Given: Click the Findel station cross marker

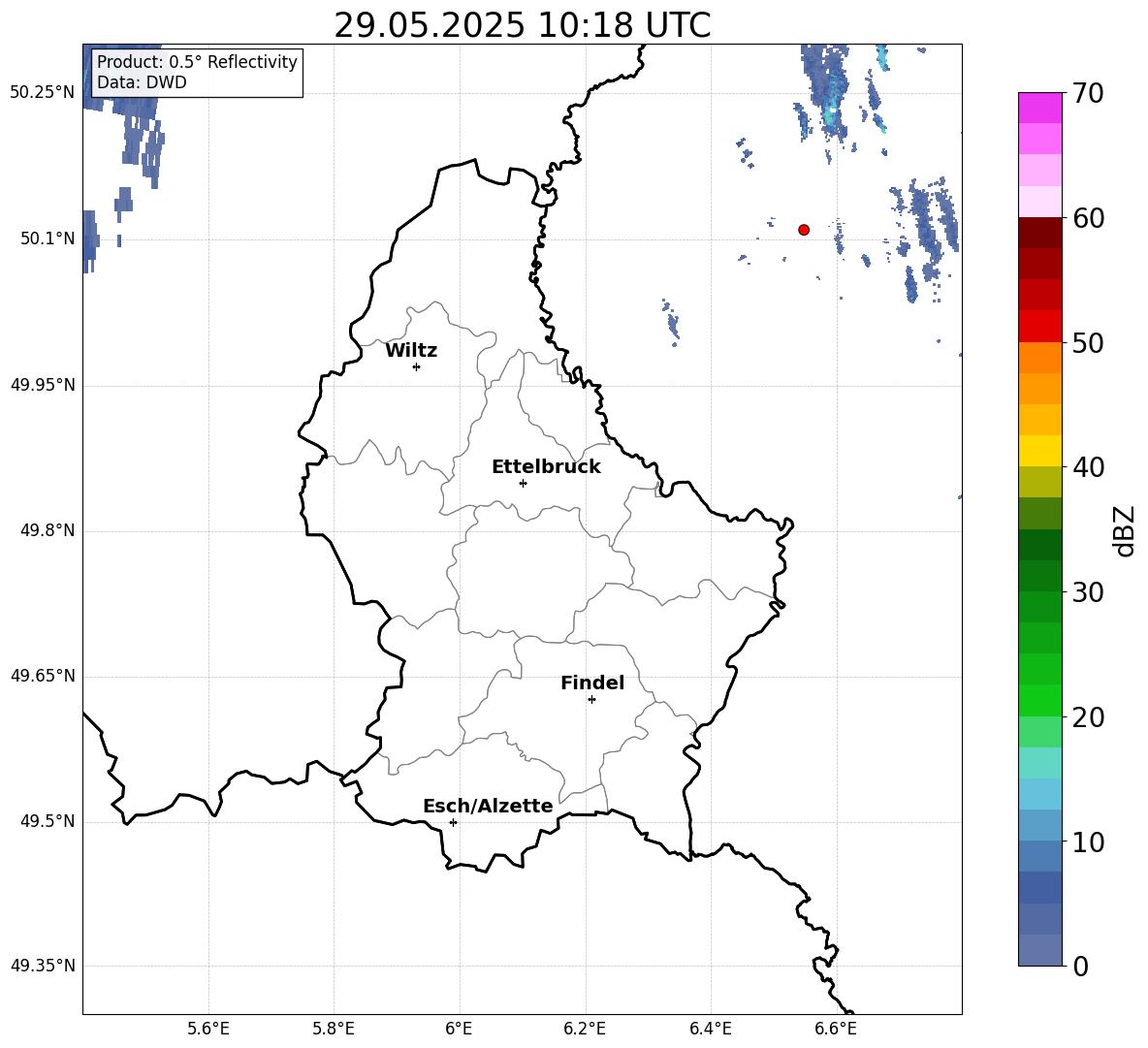Looking at the screenshot, I should (x=591, y=700).
